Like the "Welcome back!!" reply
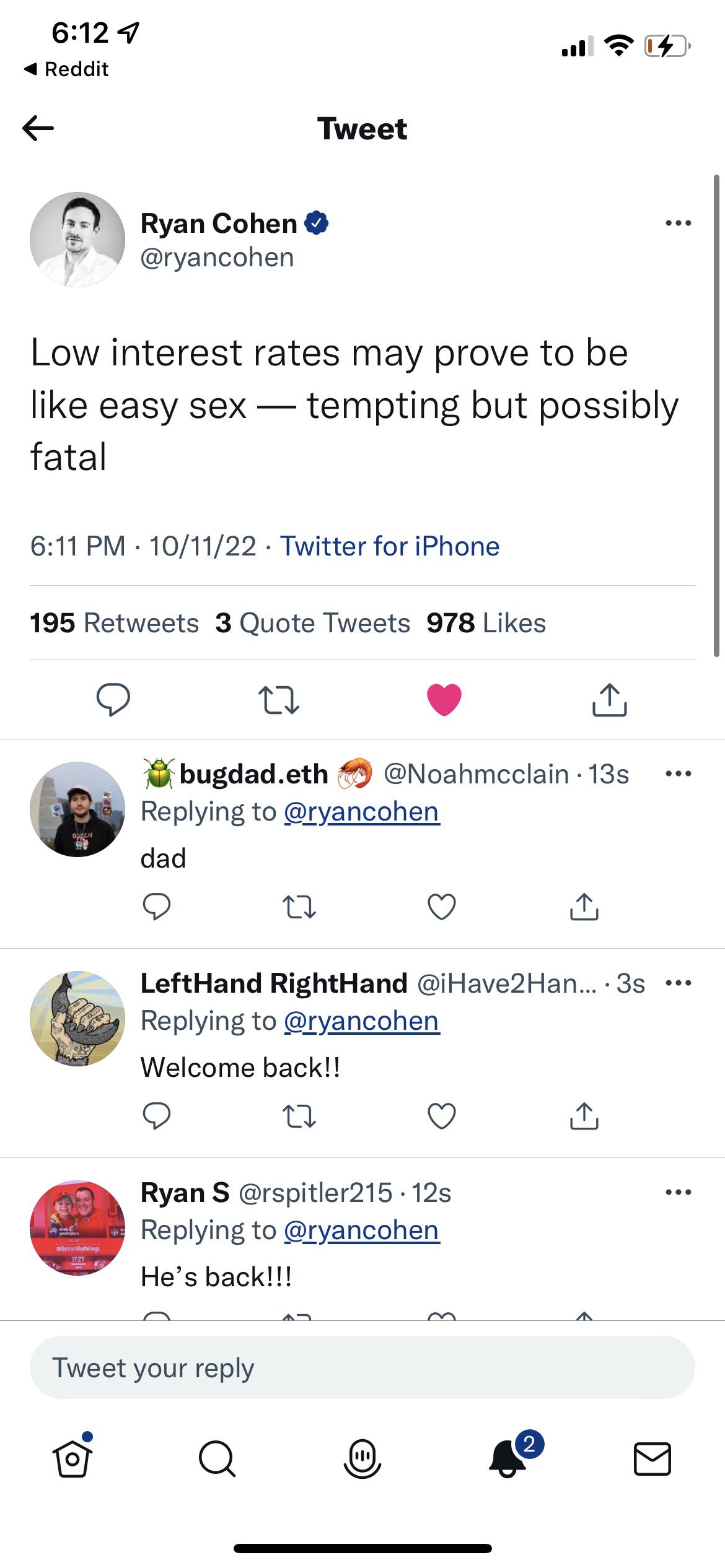The width and height of the screenshot is (725, 1568). 442,1117
